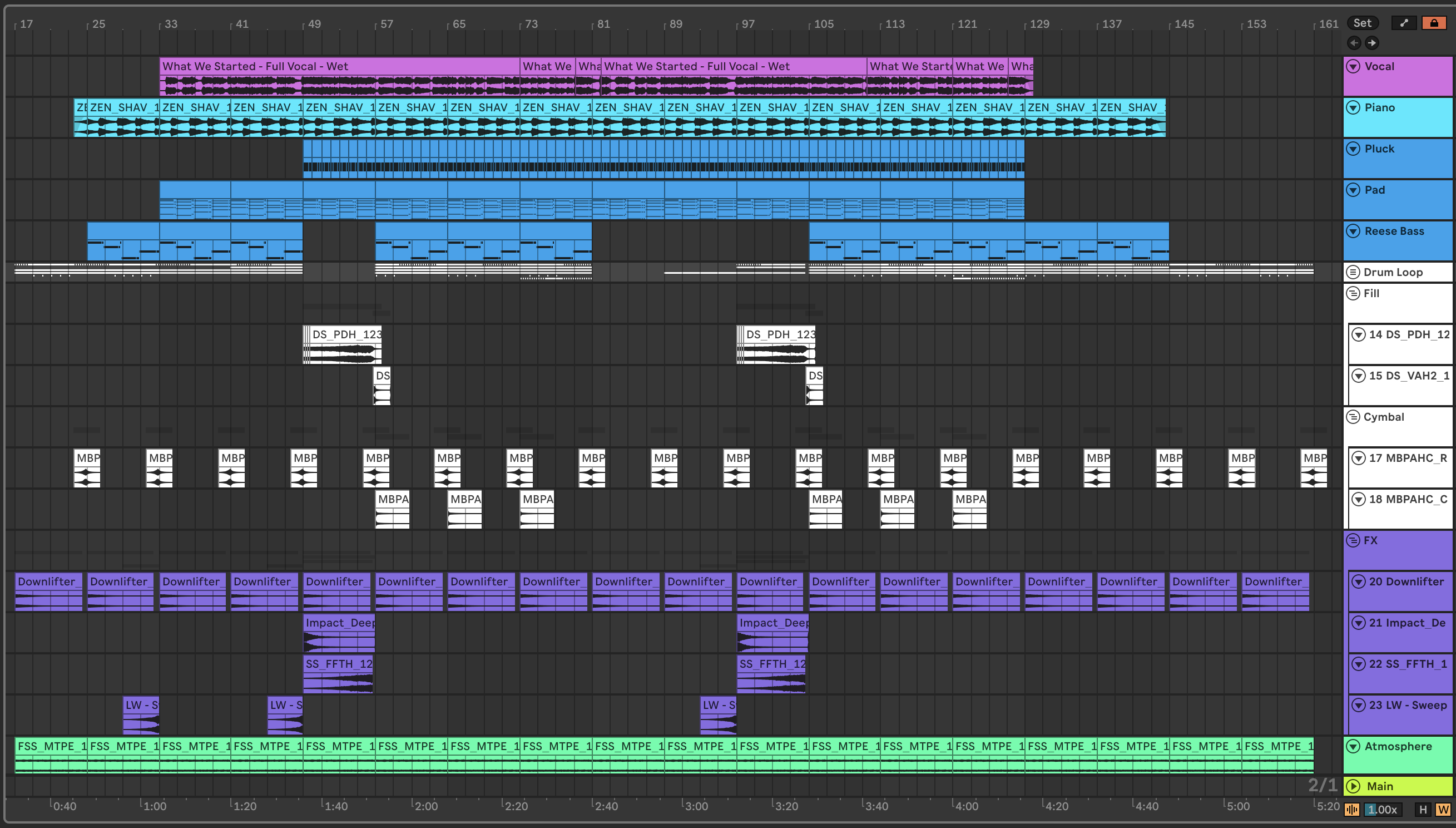
Task: Click the FX group fold icon
Action: (x=1353, y=540)
